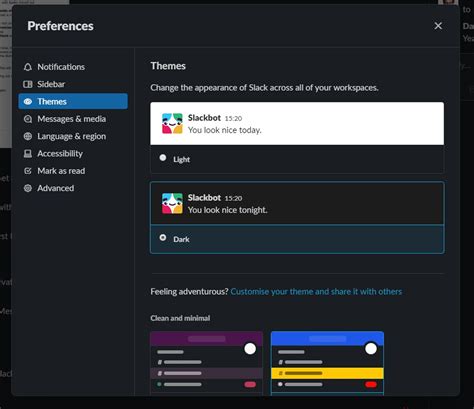The width and height of the screenshot is (474, 409).
Task: Choose the purple Aubergine theme radio circle
Action: (250, 349)
